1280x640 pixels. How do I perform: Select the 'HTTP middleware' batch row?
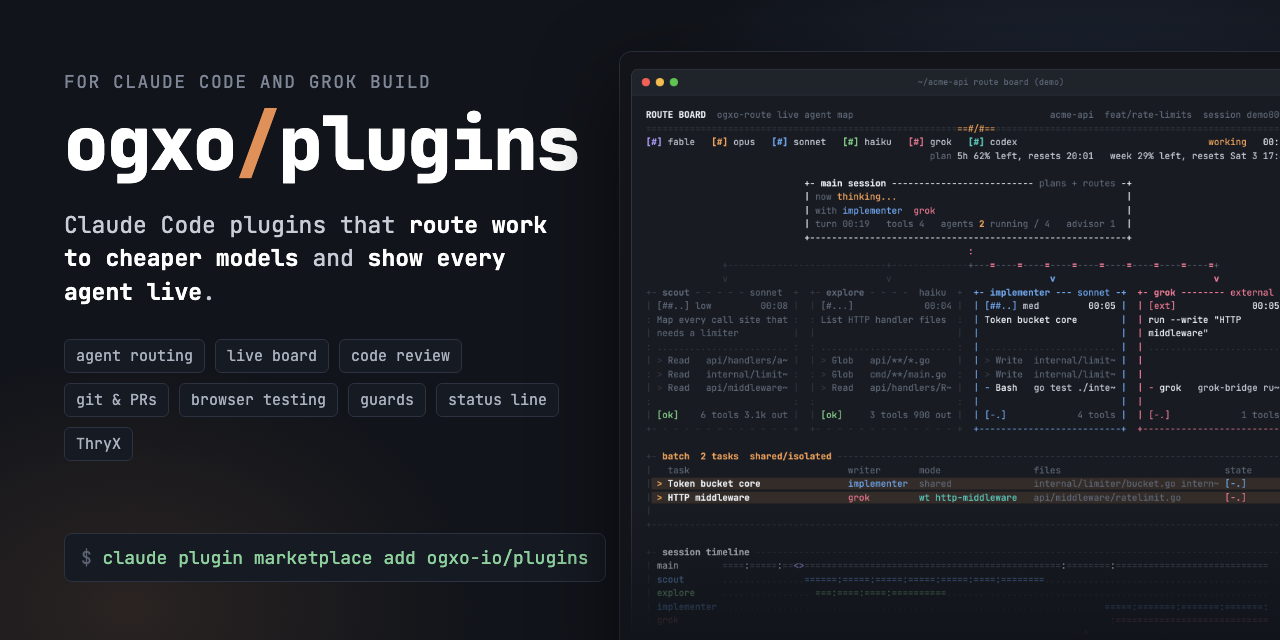tap(965, 498)
